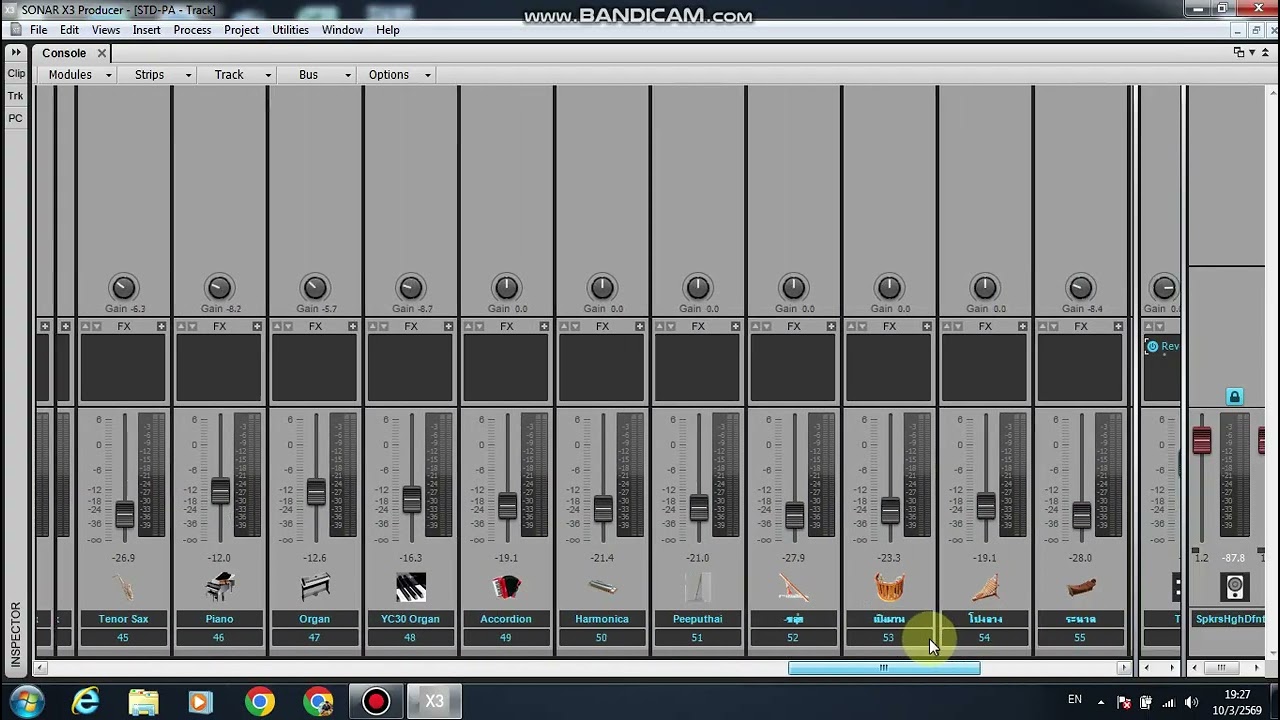Click the Organ volume value -12.6
Screen dimensions: 1280x720
(315, 558)
